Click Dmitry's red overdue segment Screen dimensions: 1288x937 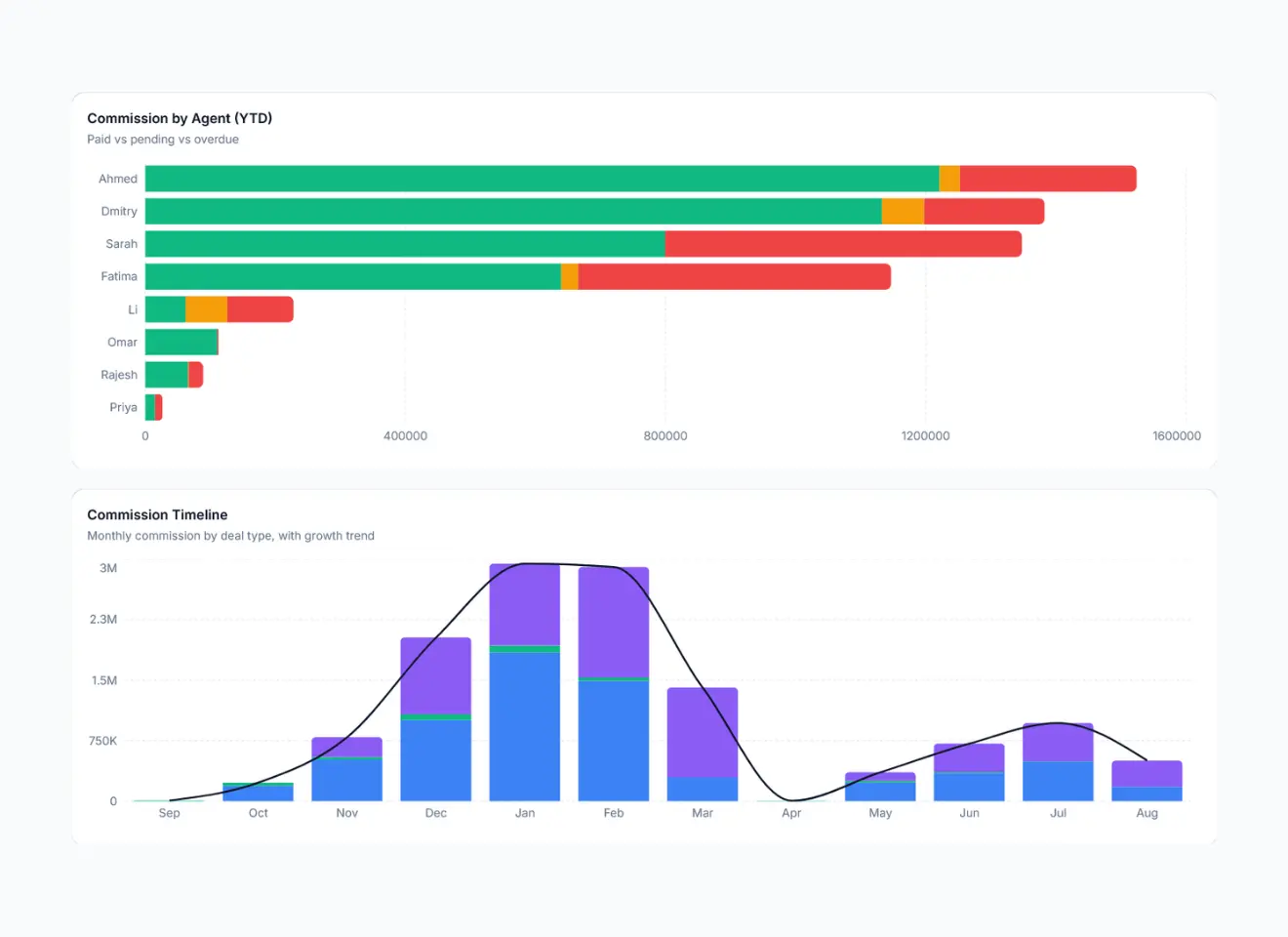pos(985,211)
